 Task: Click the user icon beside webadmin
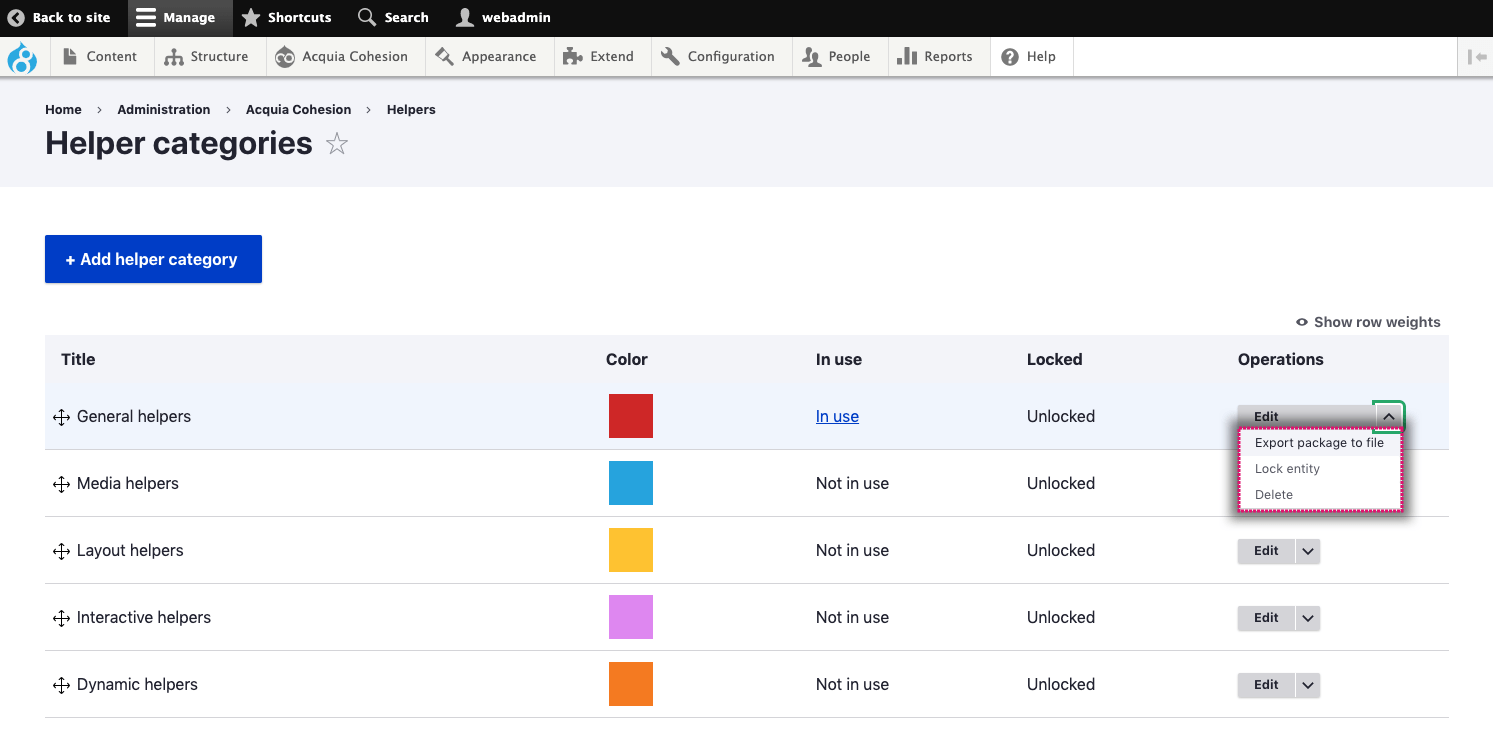point(464,17)
